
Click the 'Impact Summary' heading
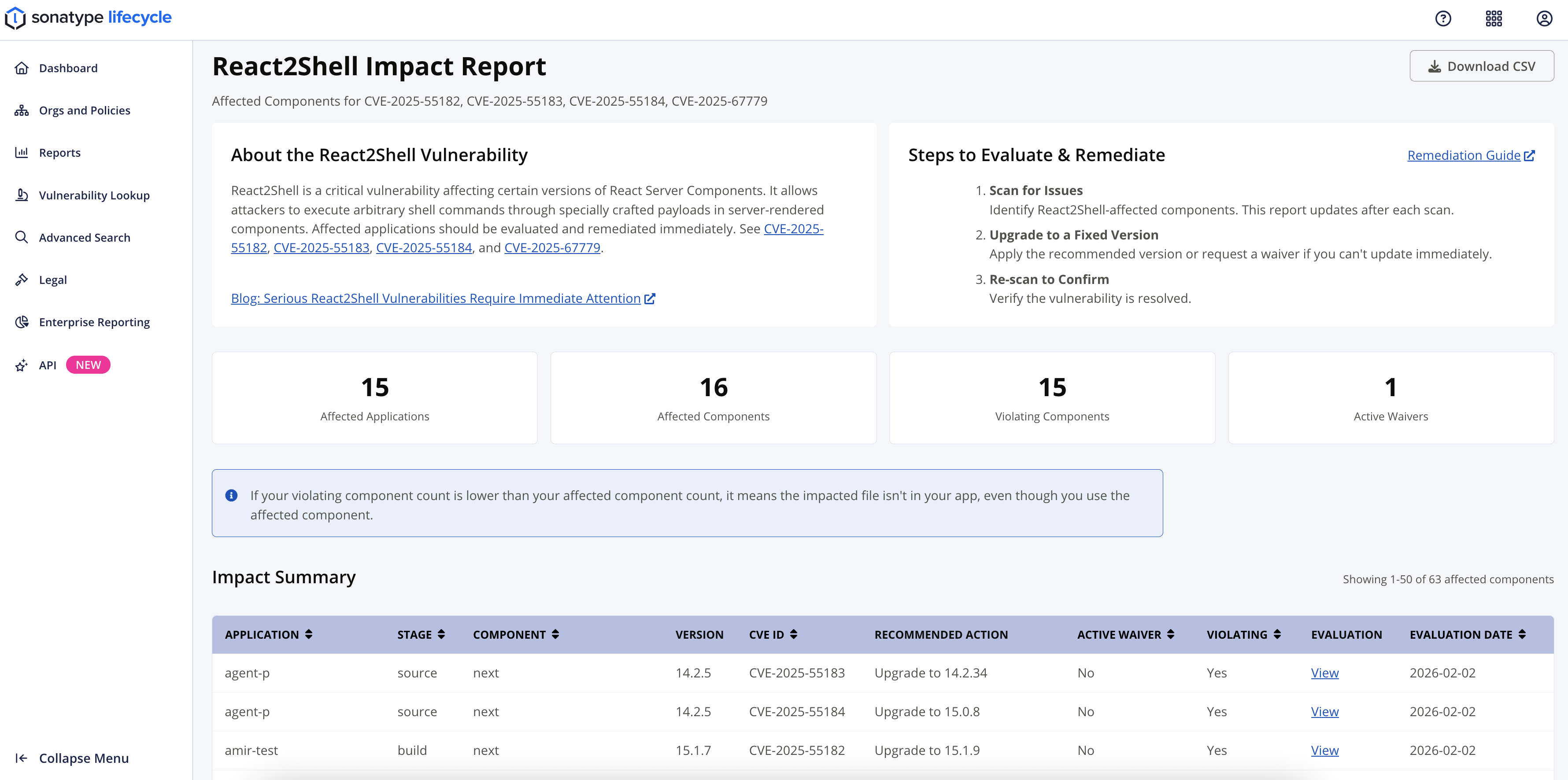click(284, 577)
